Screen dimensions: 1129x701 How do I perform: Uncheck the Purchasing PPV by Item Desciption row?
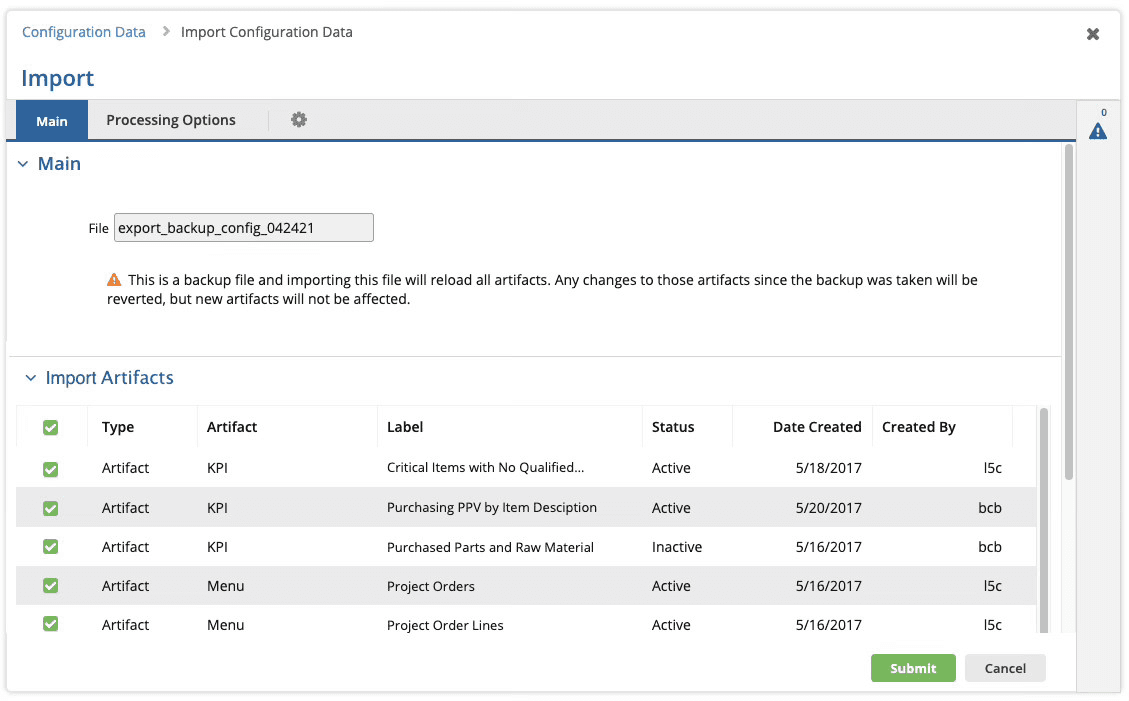tap(50, 508)
